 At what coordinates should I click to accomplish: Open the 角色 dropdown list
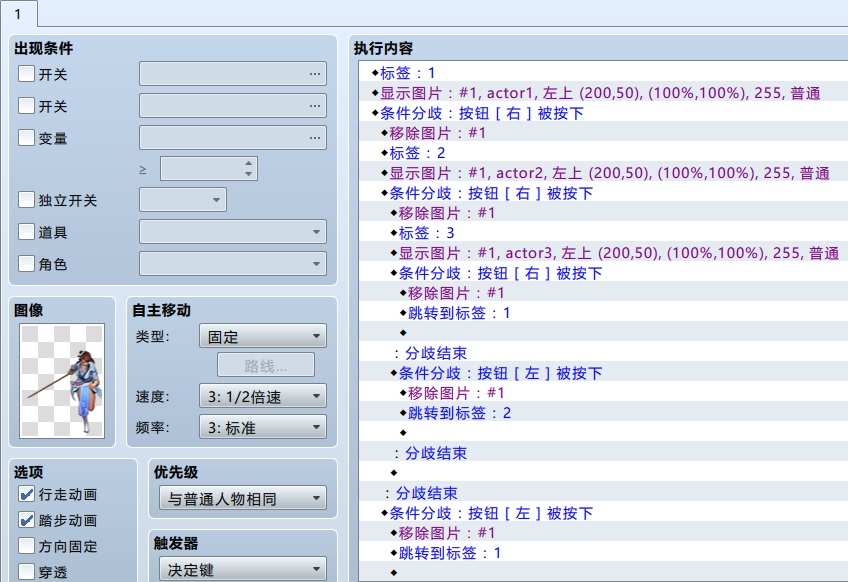point(233,264)
